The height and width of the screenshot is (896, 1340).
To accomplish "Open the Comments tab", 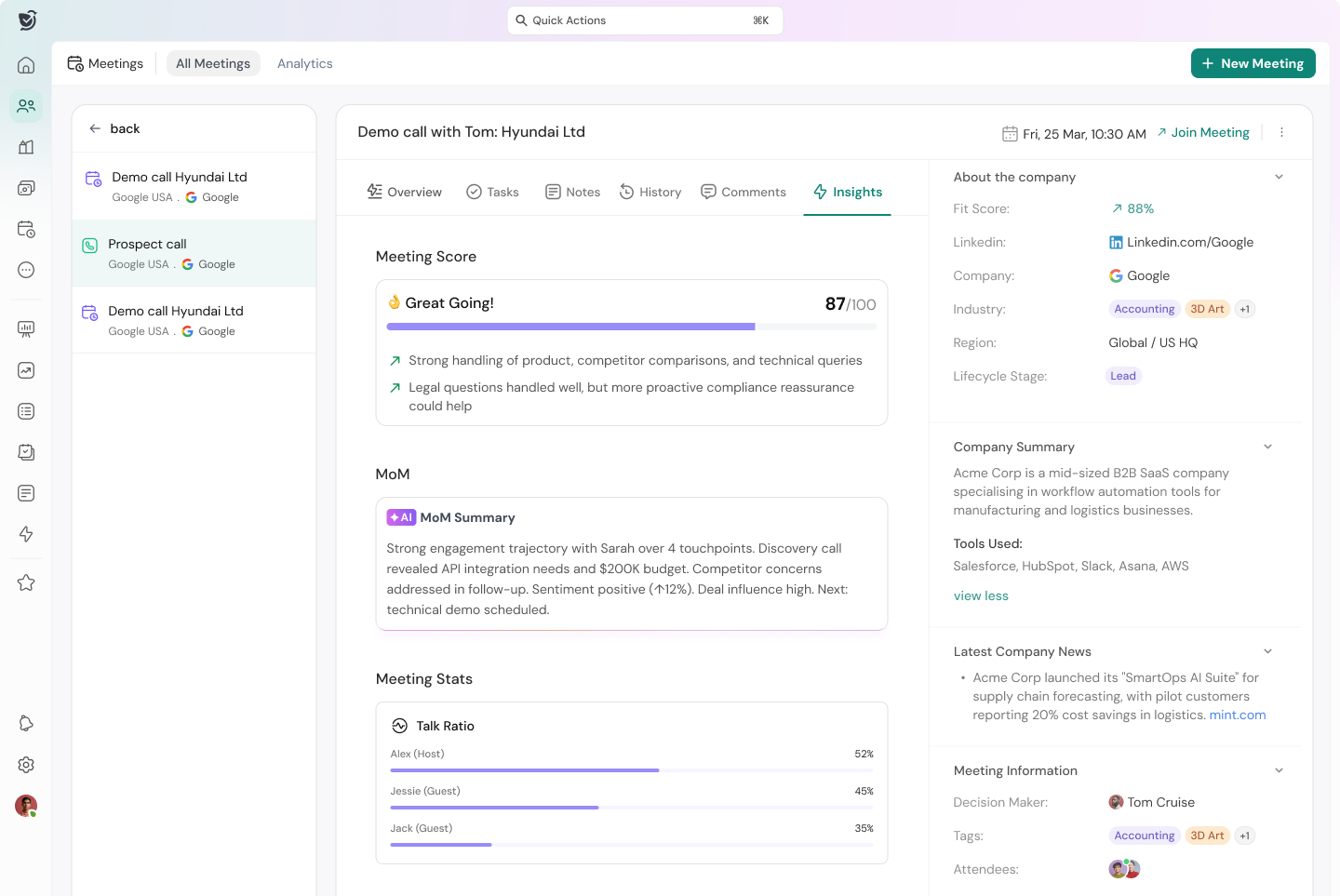I will (744, 192).
